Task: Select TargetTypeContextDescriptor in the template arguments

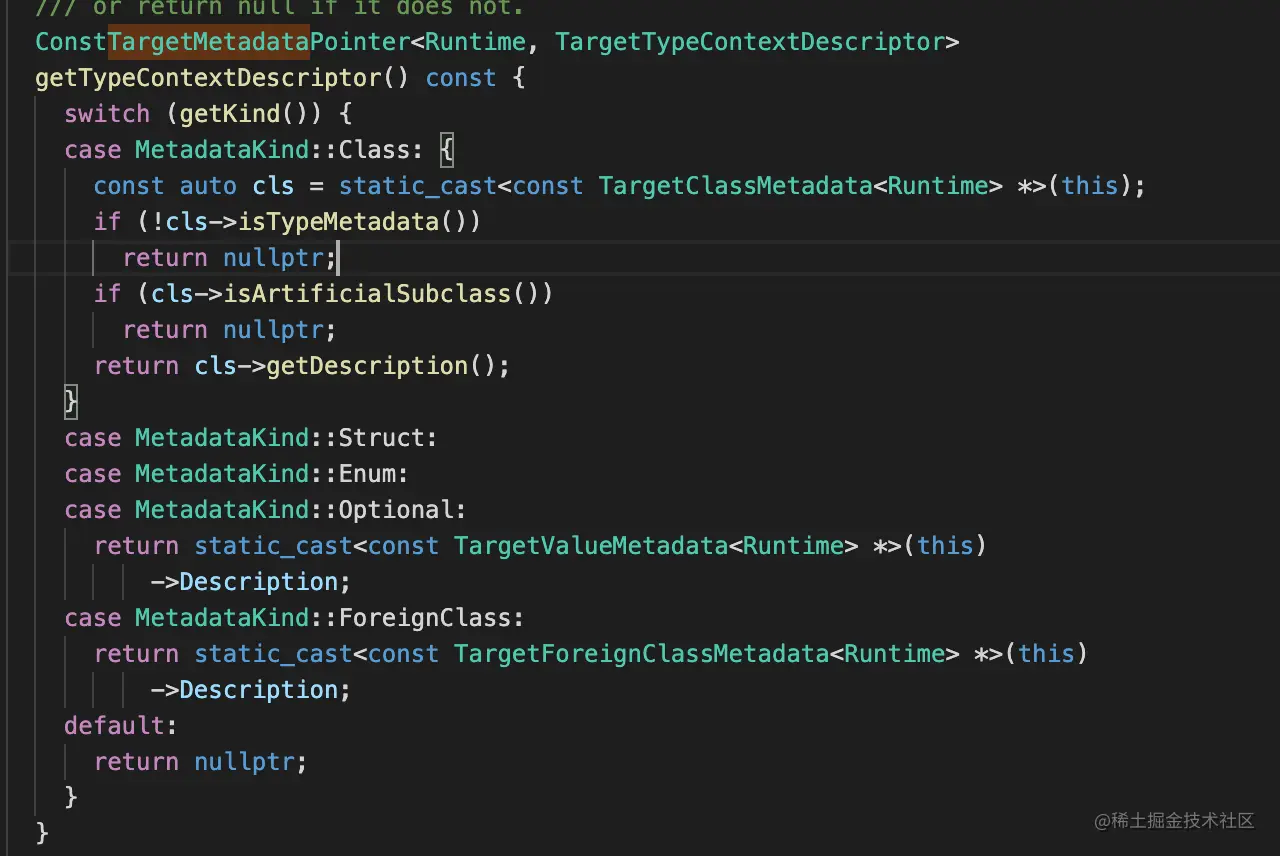Action: coord(750,42)
